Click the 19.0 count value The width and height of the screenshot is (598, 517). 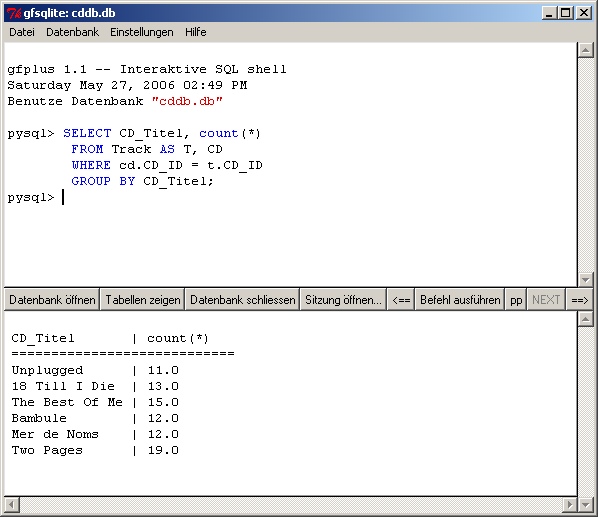coord(163,450)
